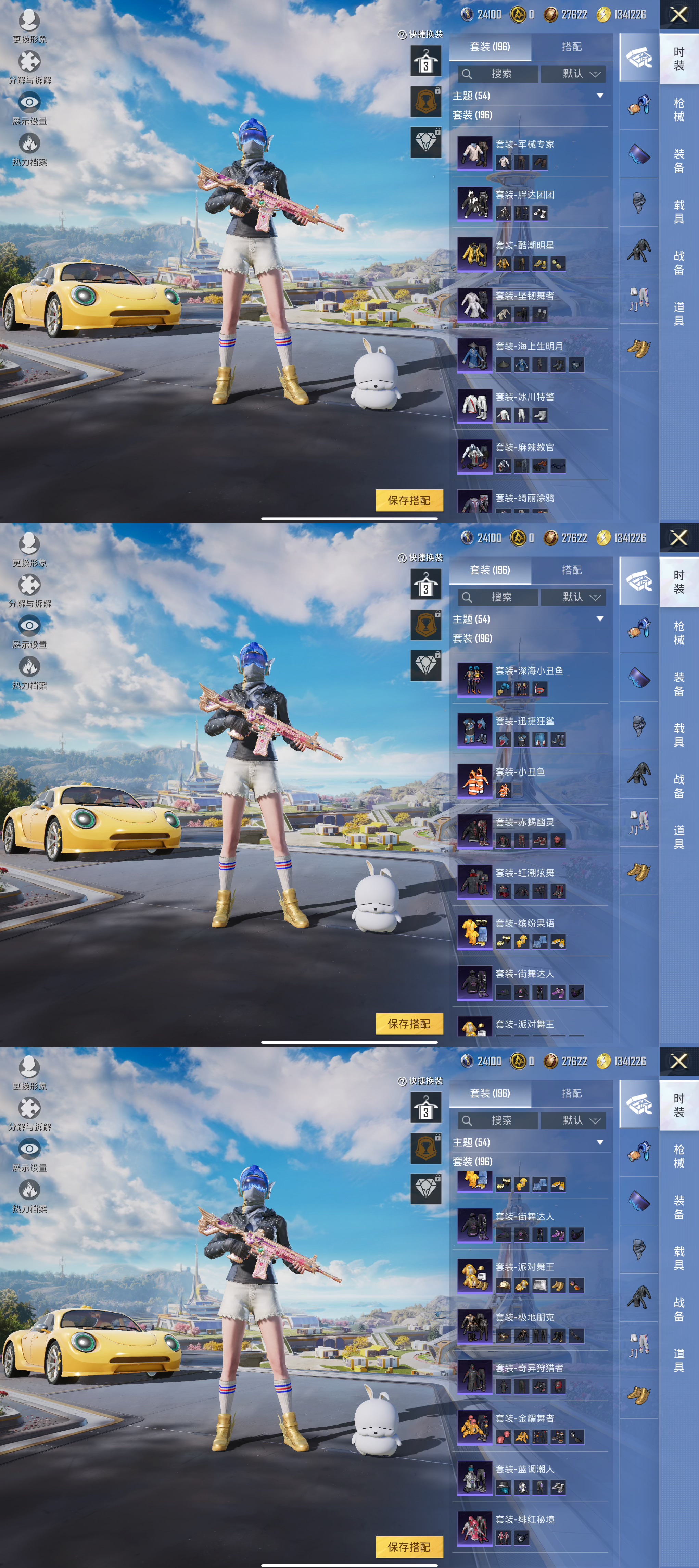Switch to 搭配 tab in the 军械专家 screenshot
Viewport: 699px width, 1568px height.
[x=572, y=47]
